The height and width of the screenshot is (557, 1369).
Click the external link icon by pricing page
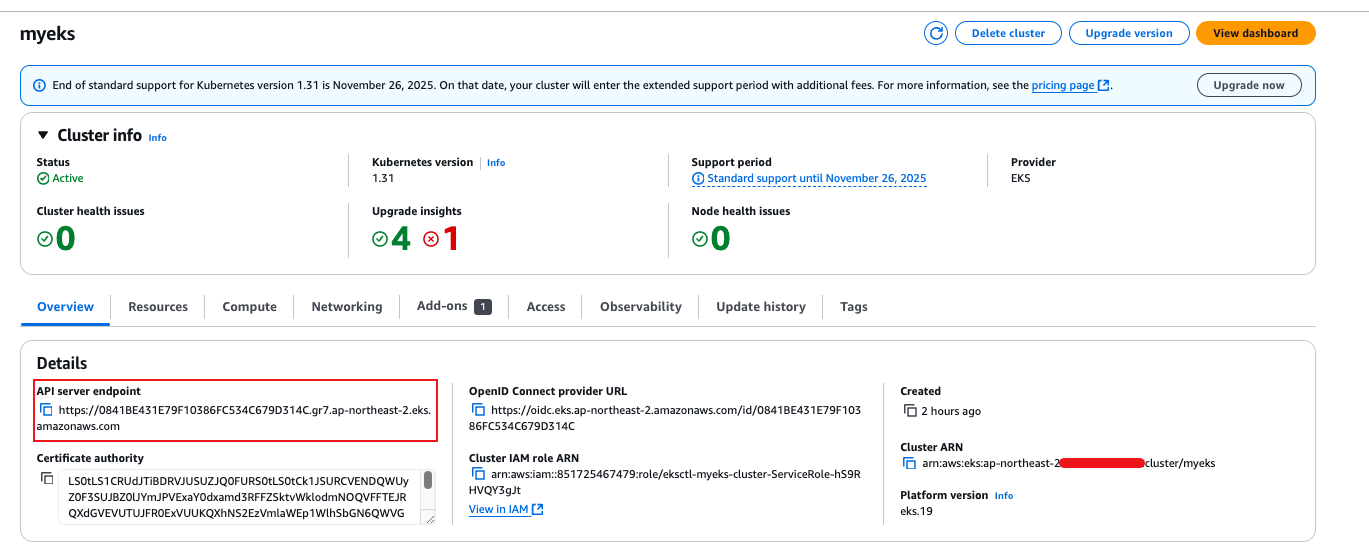click(1103, 86)
